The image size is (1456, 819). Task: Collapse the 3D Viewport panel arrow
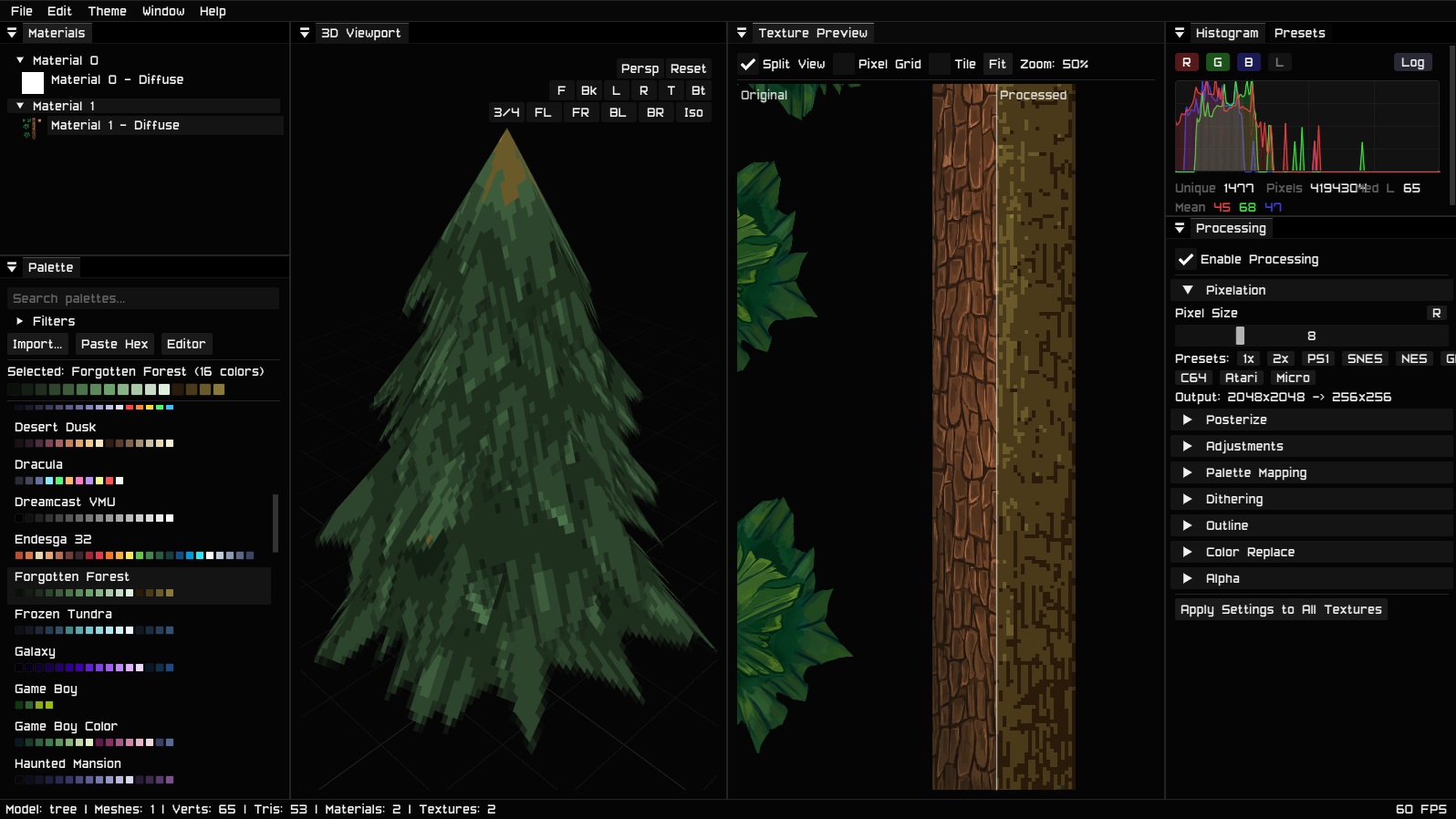tap(305, 33)
